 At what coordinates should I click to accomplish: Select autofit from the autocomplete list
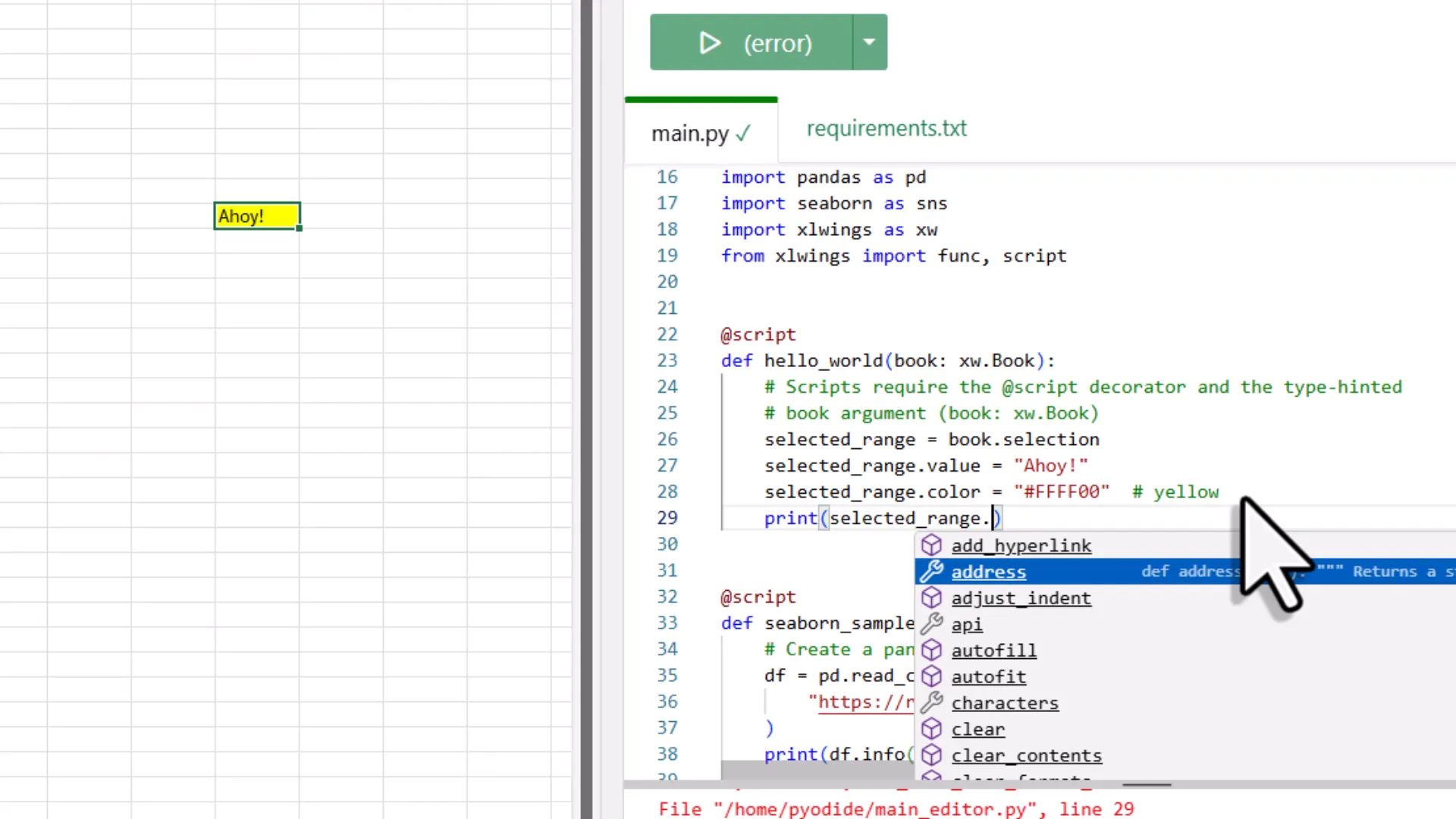point(988,676)
